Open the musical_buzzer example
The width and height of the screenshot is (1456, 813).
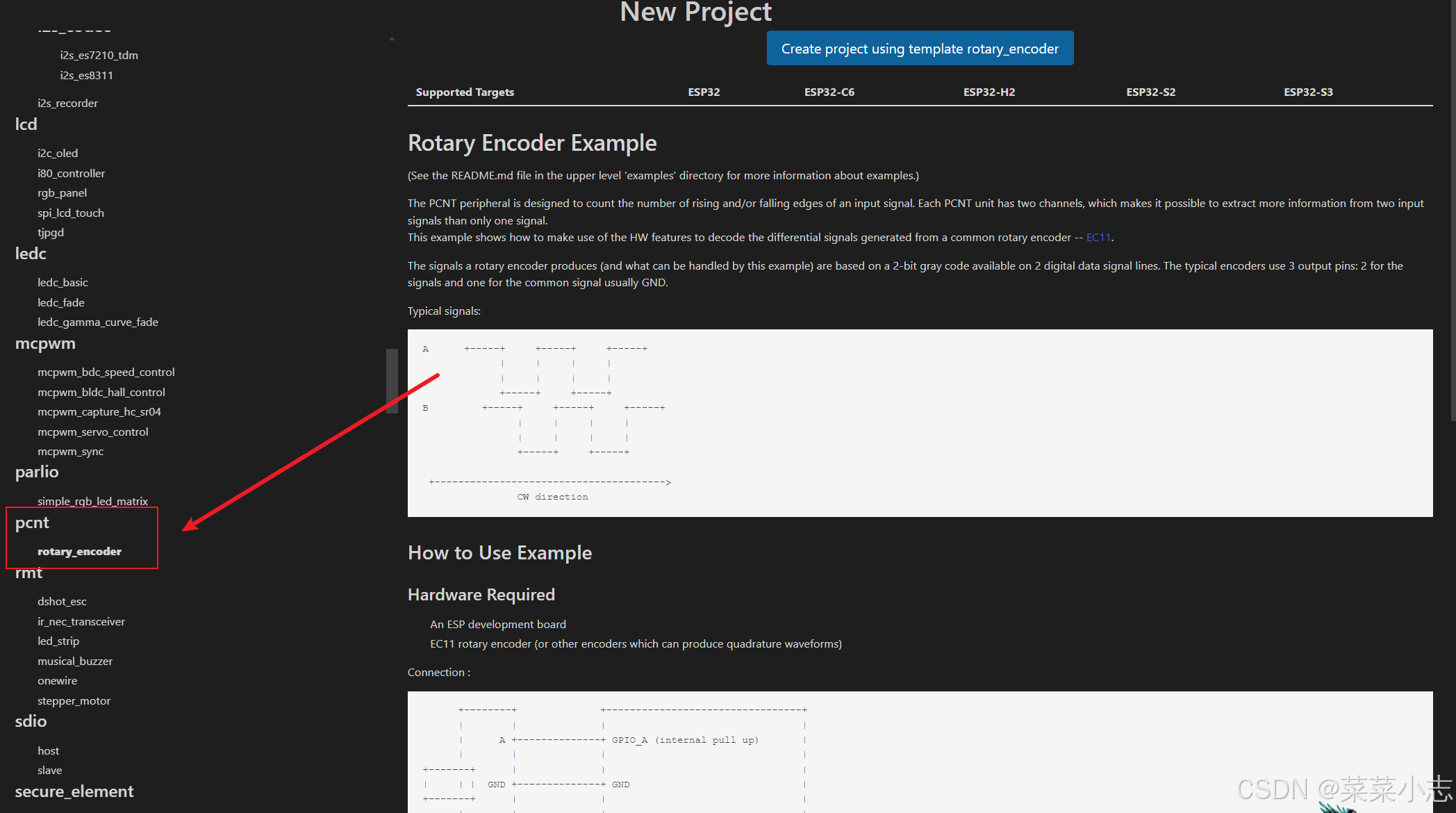75,661
